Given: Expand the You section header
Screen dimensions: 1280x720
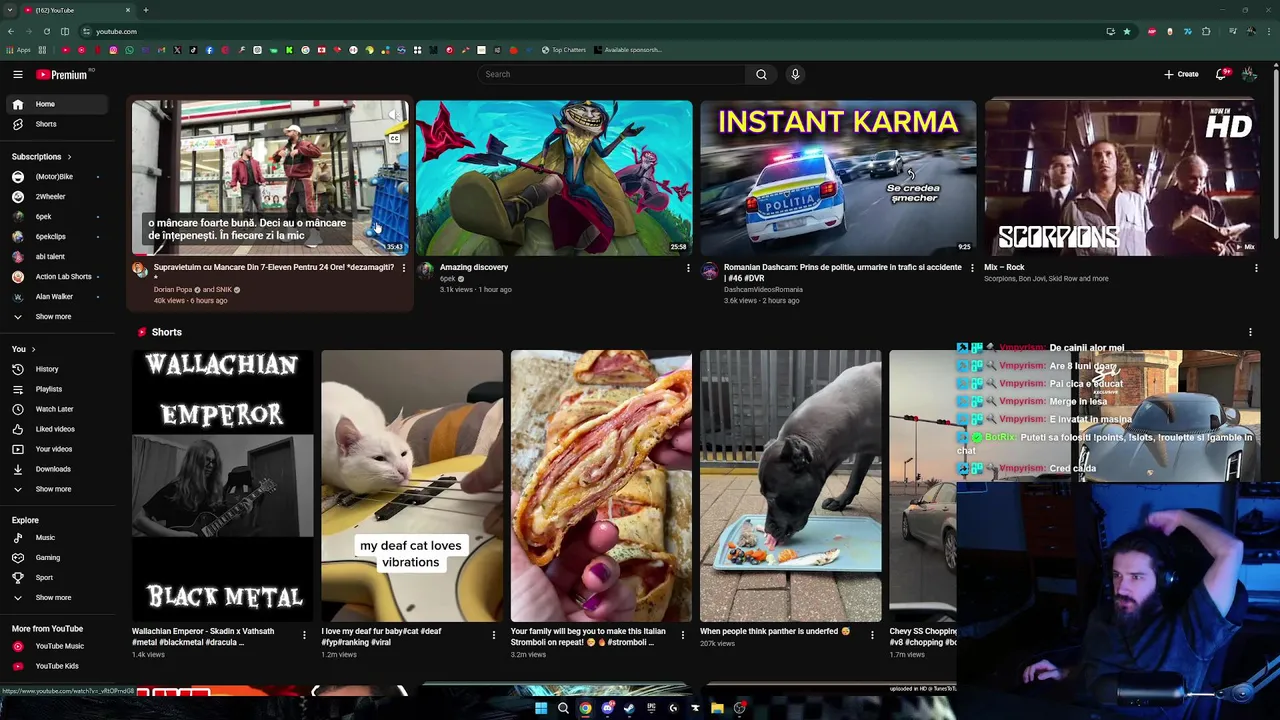Looking at the screenshot, I should coord(23,349).
